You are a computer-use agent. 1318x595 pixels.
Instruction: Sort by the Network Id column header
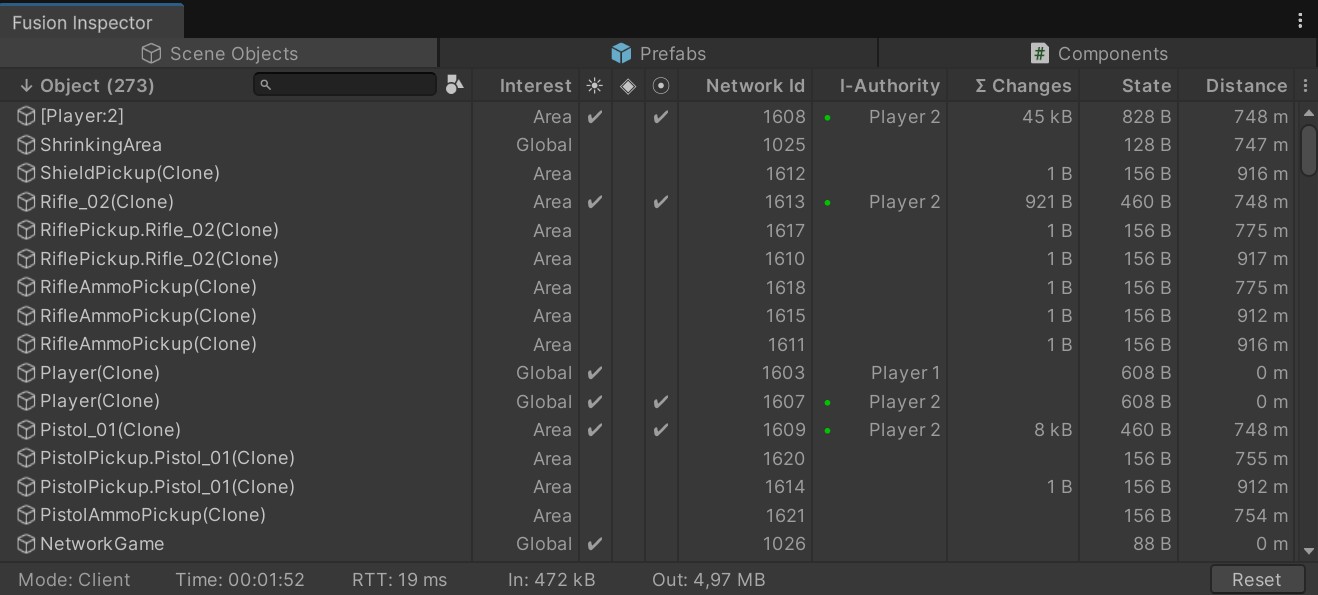[x=754, y=86]
